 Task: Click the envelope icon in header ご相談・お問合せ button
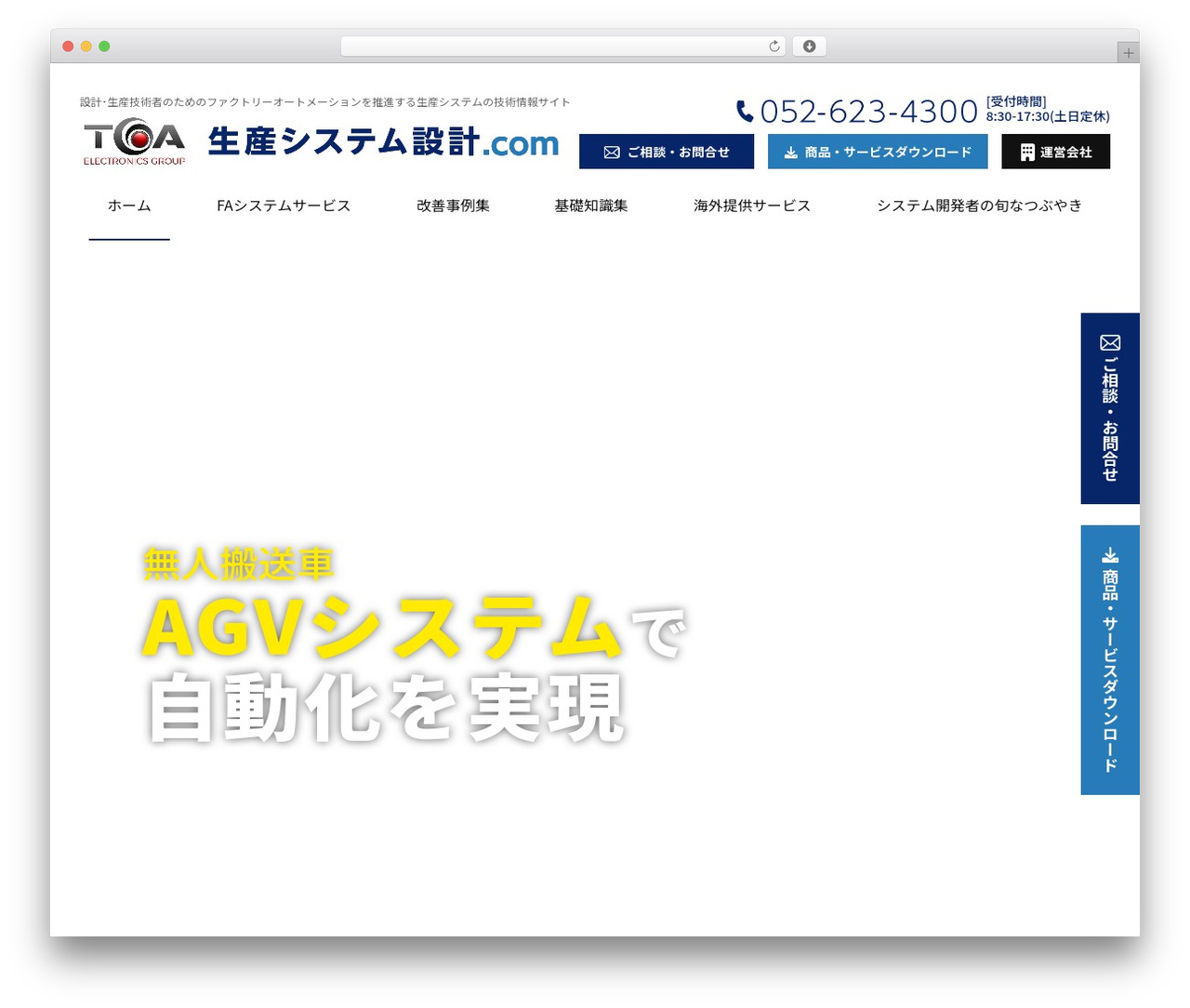(x=612, y=153)
